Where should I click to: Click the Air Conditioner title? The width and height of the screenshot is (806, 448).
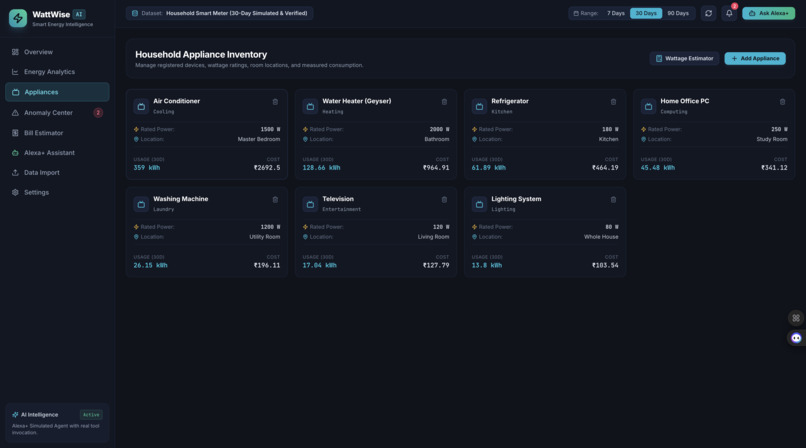coord(176,101)
